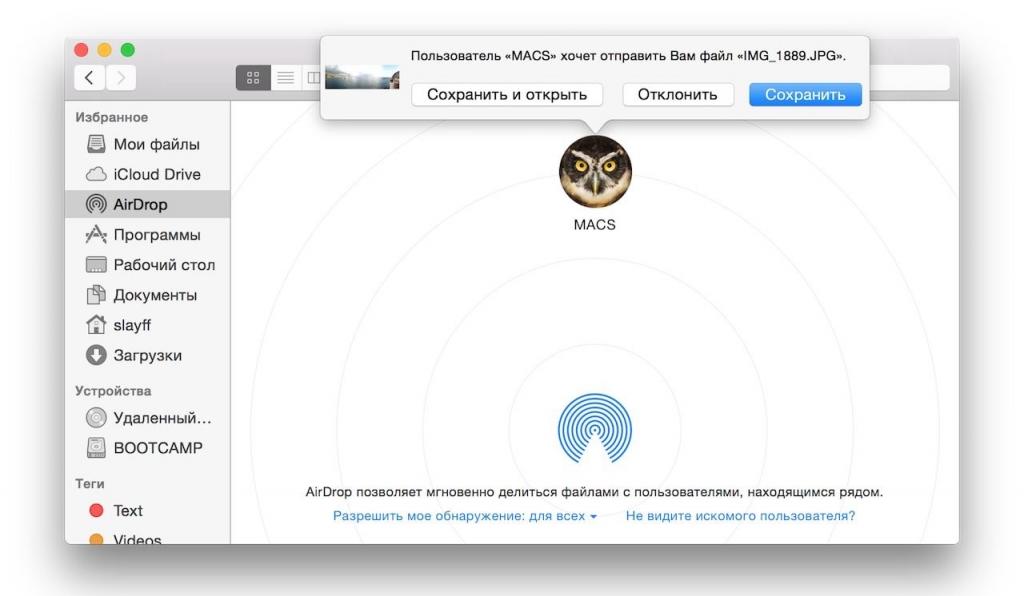Open Разрешить мое обнаружение dropdown
This screenshot has height=596, width=1024.
pyautogui.click(x=464, y=516)
